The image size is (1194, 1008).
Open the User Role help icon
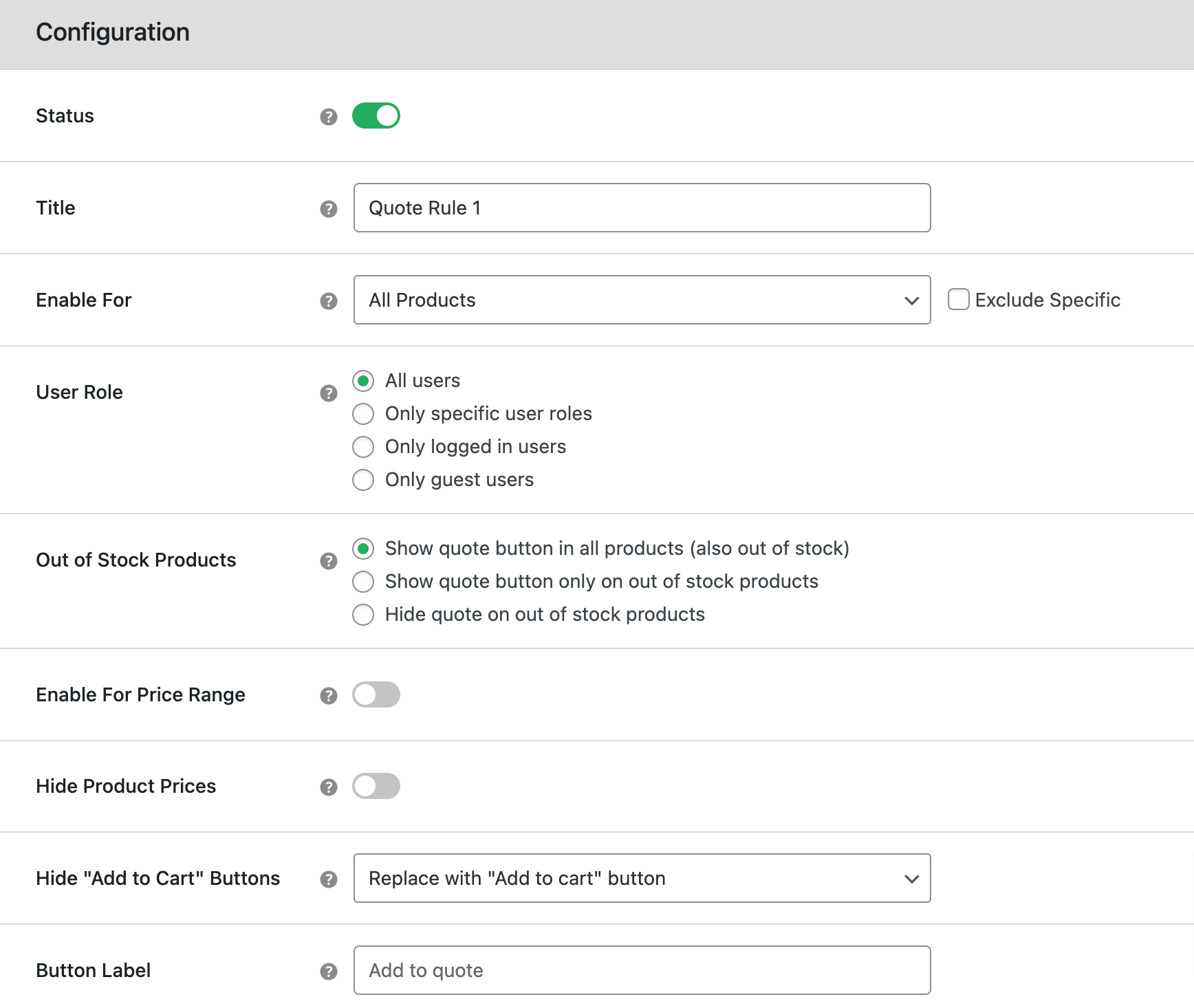point(329,393)
